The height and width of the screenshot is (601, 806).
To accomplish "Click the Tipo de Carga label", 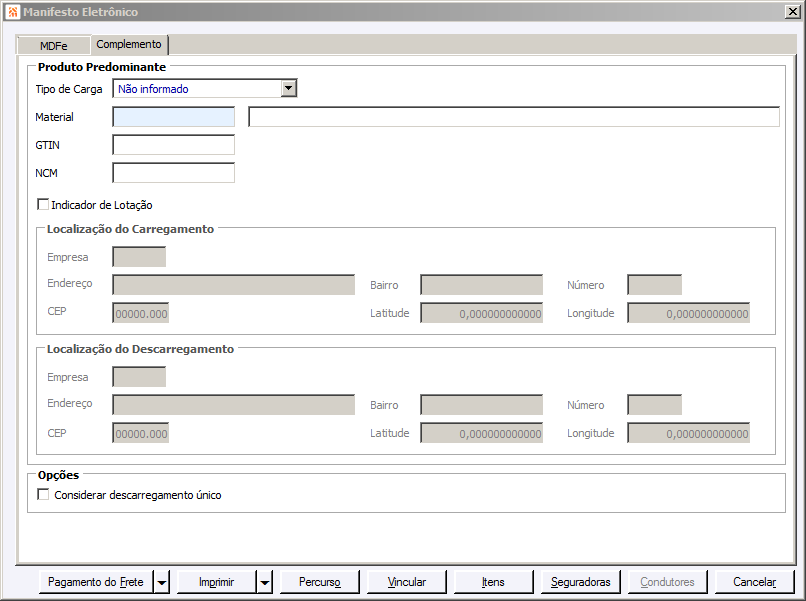I will click(69, 89).
